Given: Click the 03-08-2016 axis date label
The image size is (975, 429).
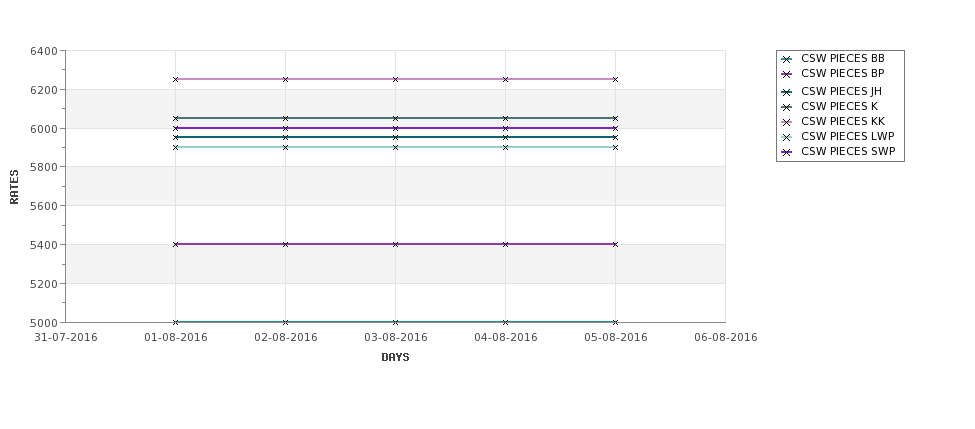Looking at the screenshot, I should coord(395,338).
